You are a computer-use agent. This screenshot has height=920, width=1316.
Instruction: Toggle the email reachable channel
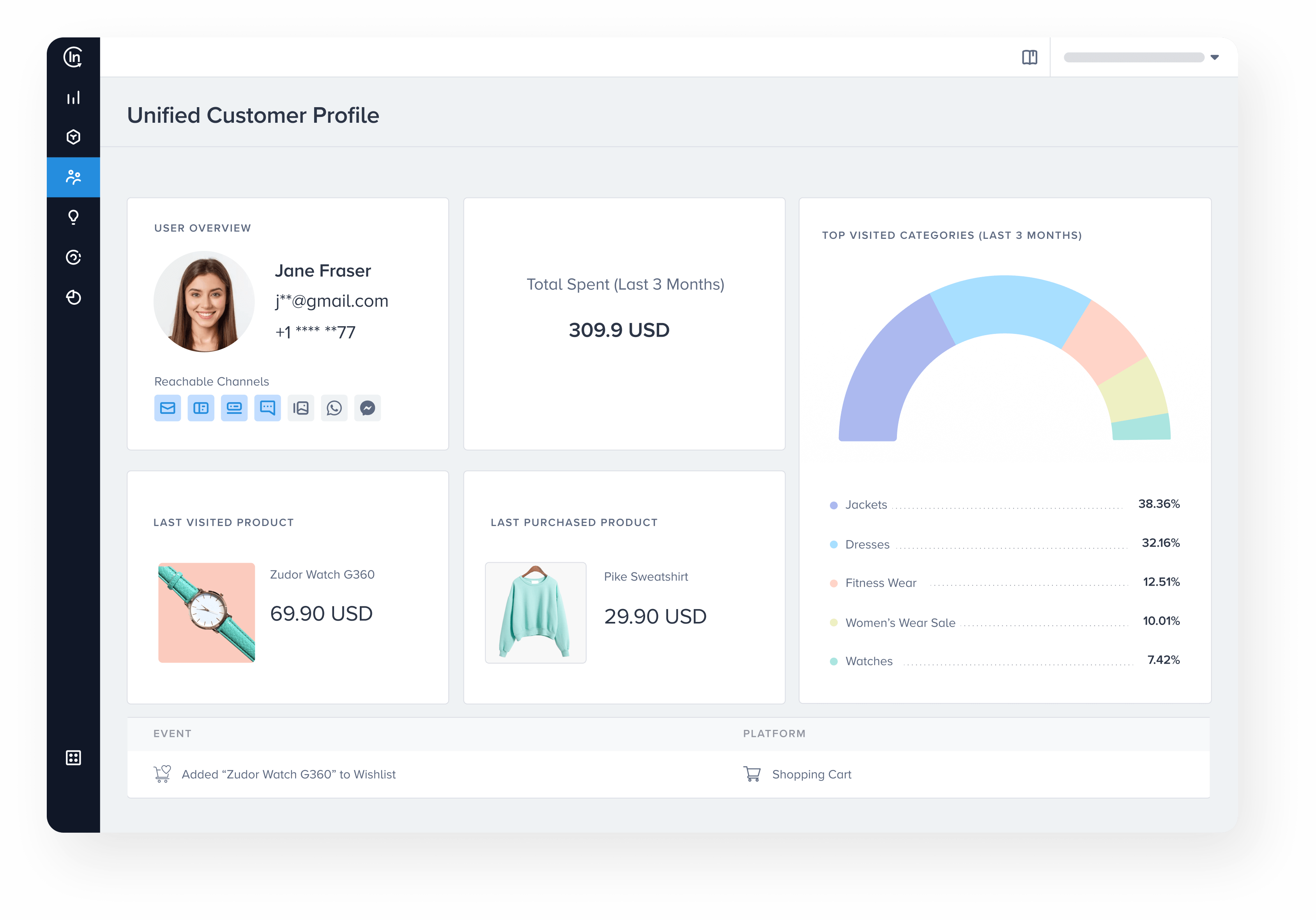(167, 408)
